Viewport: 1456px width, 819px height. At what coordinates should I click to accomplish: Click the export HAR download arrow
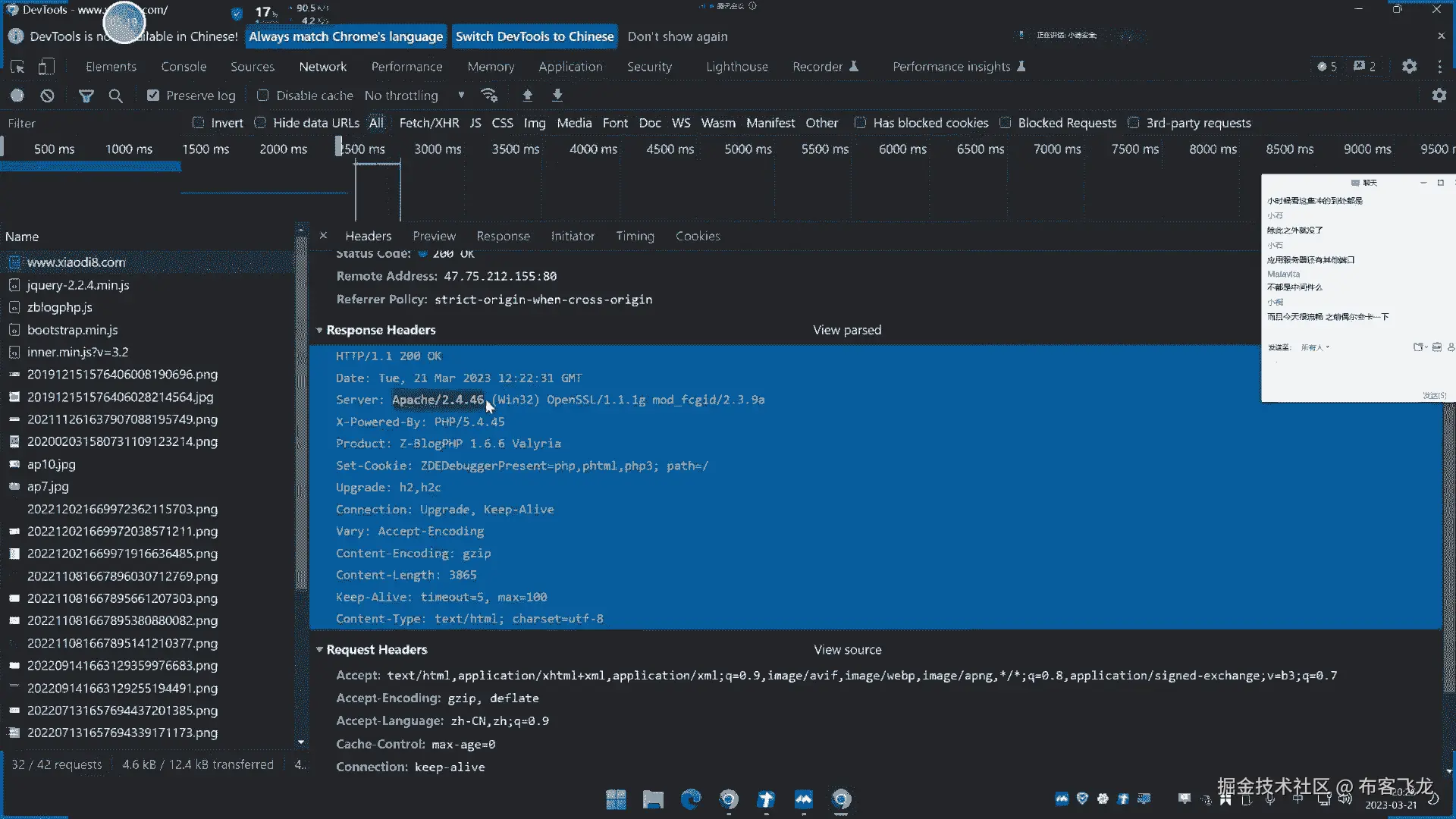(557, 96)
